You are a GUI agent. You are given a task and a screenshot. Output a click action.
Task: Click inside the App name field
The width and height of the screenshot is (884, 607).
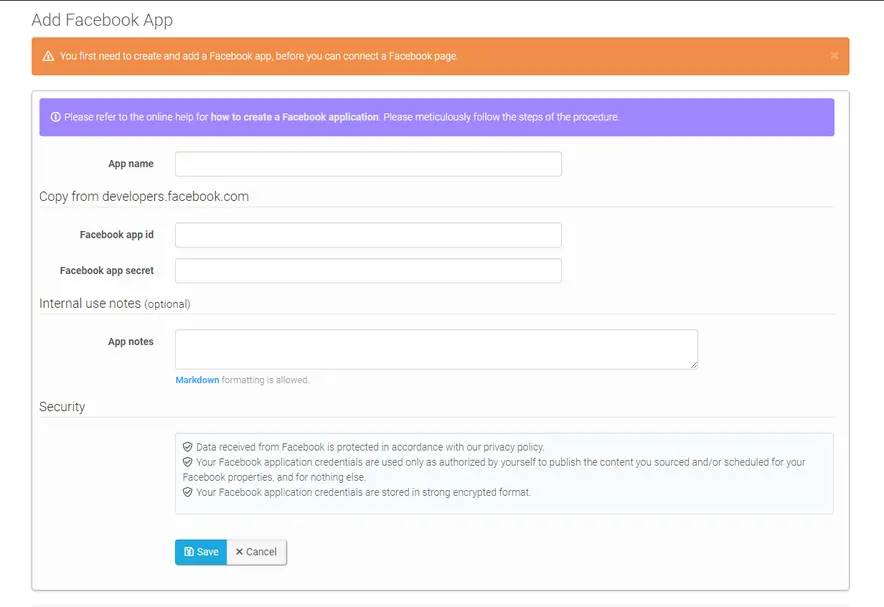coord(368,163)
